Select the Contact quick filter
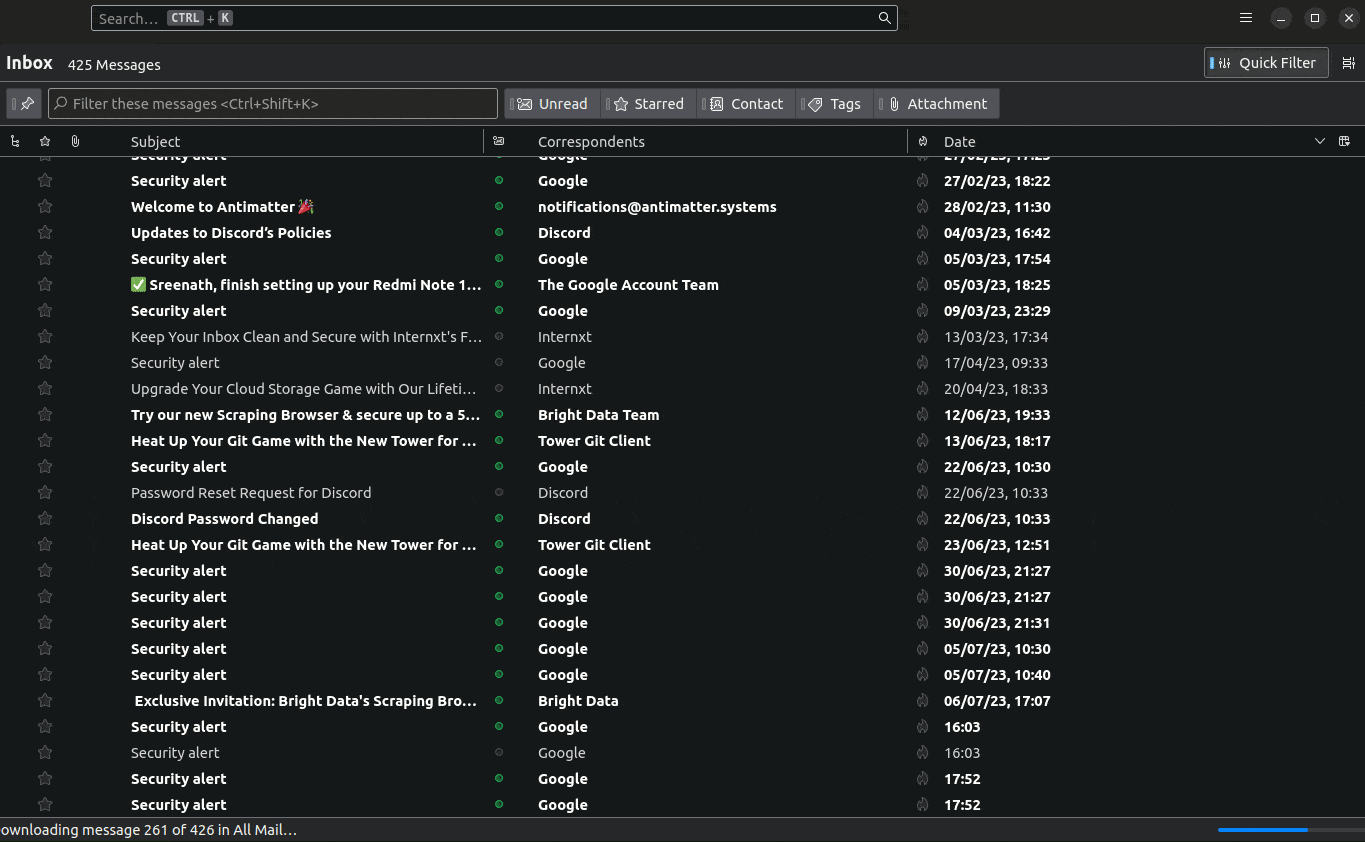 coord(744,103)
